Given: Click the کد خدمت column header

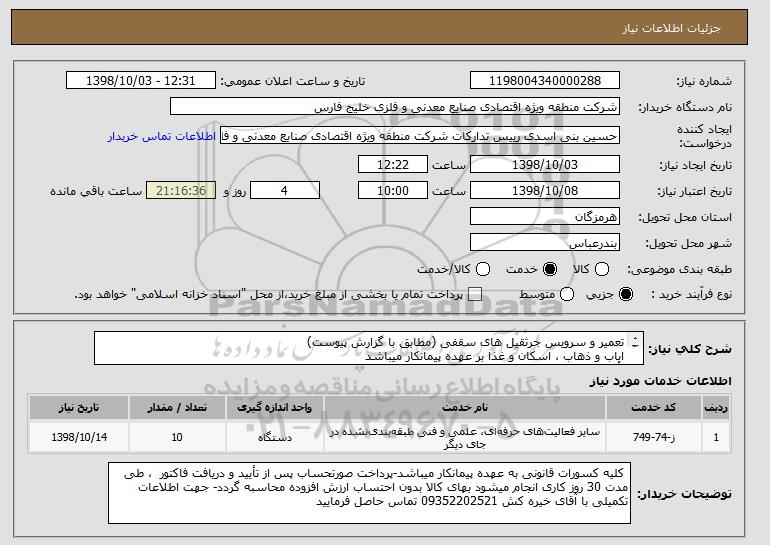Looking at the screenshot, I should point(654,408).
